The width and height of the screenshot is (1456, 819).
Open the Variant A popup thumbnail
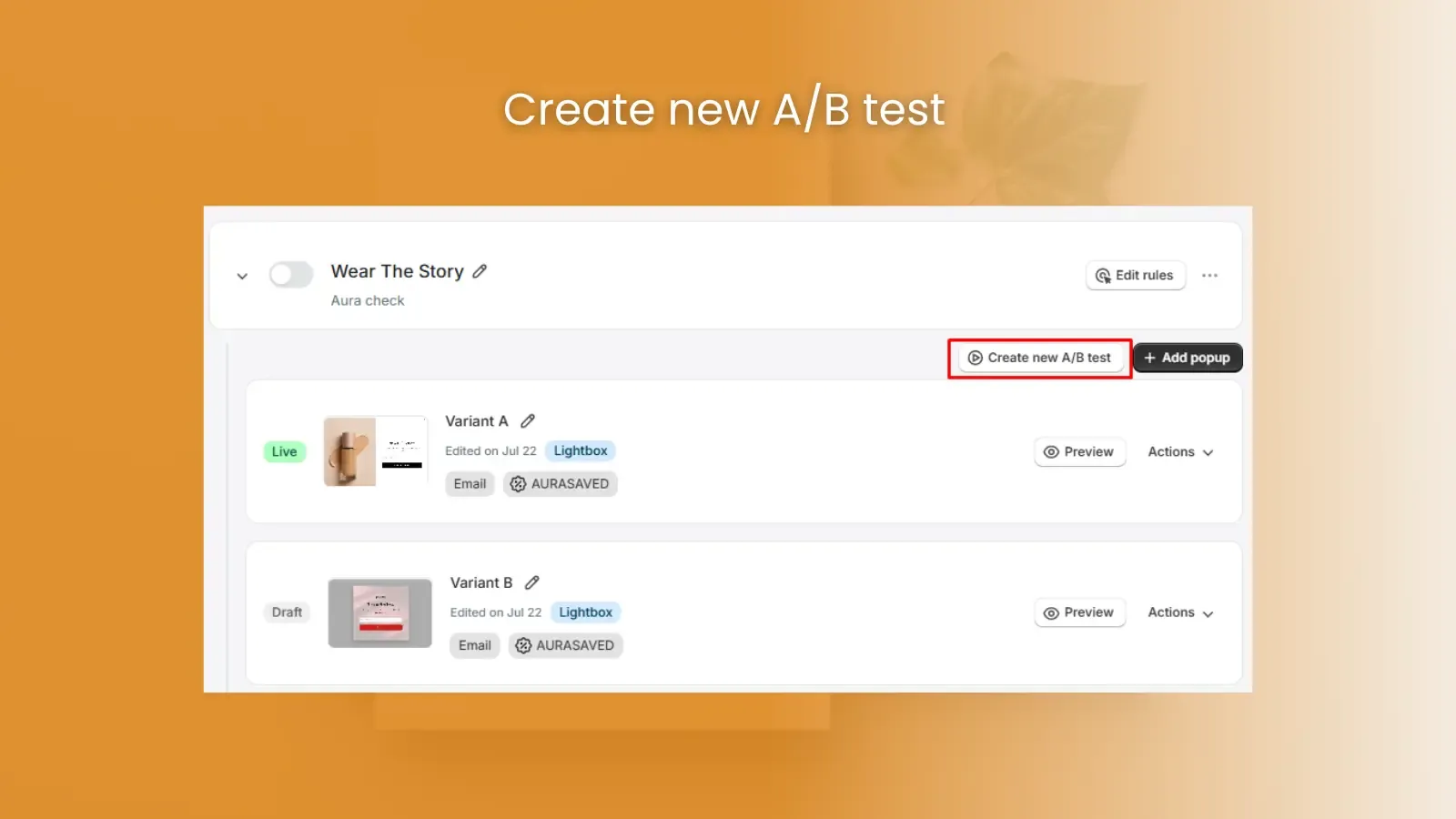point(376,451)
